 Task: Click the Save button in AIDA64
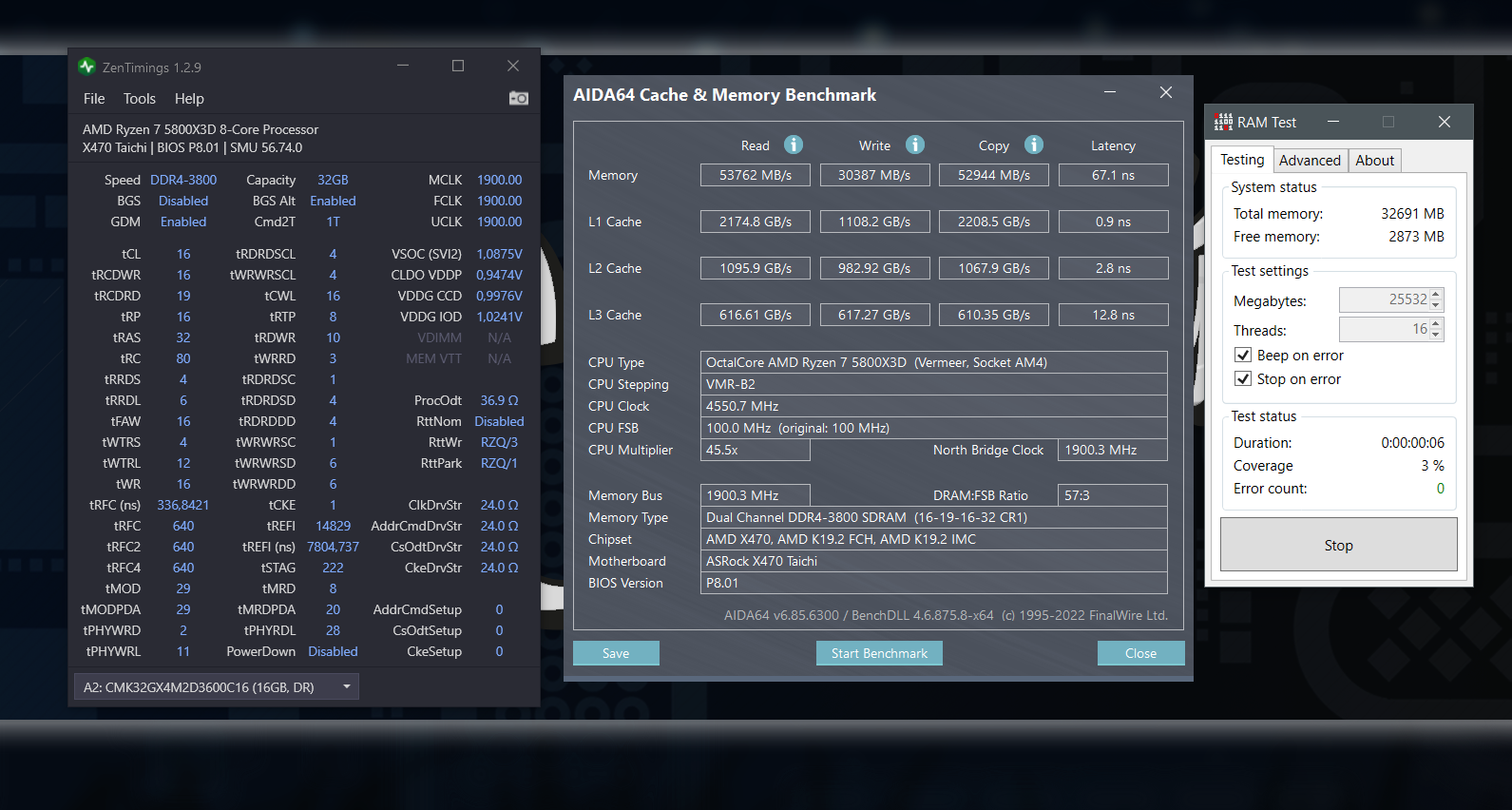[616, 653]
